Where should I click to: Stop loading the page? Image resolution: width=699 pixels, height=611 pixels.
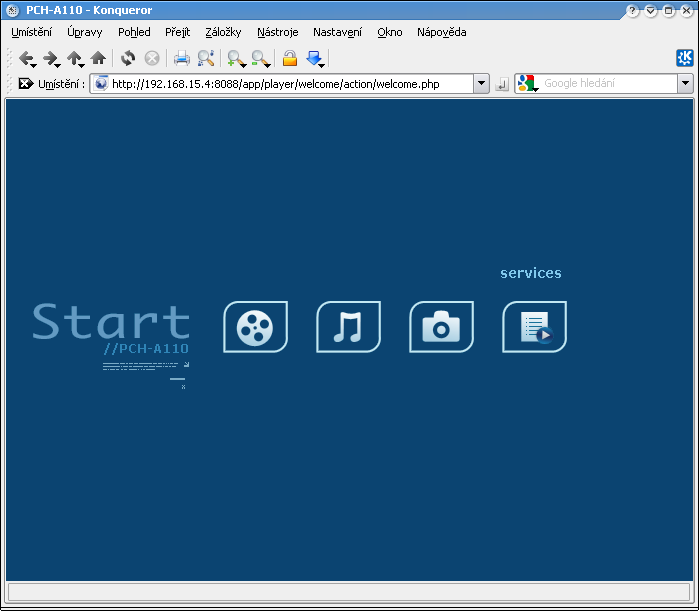tap(152, 58)
